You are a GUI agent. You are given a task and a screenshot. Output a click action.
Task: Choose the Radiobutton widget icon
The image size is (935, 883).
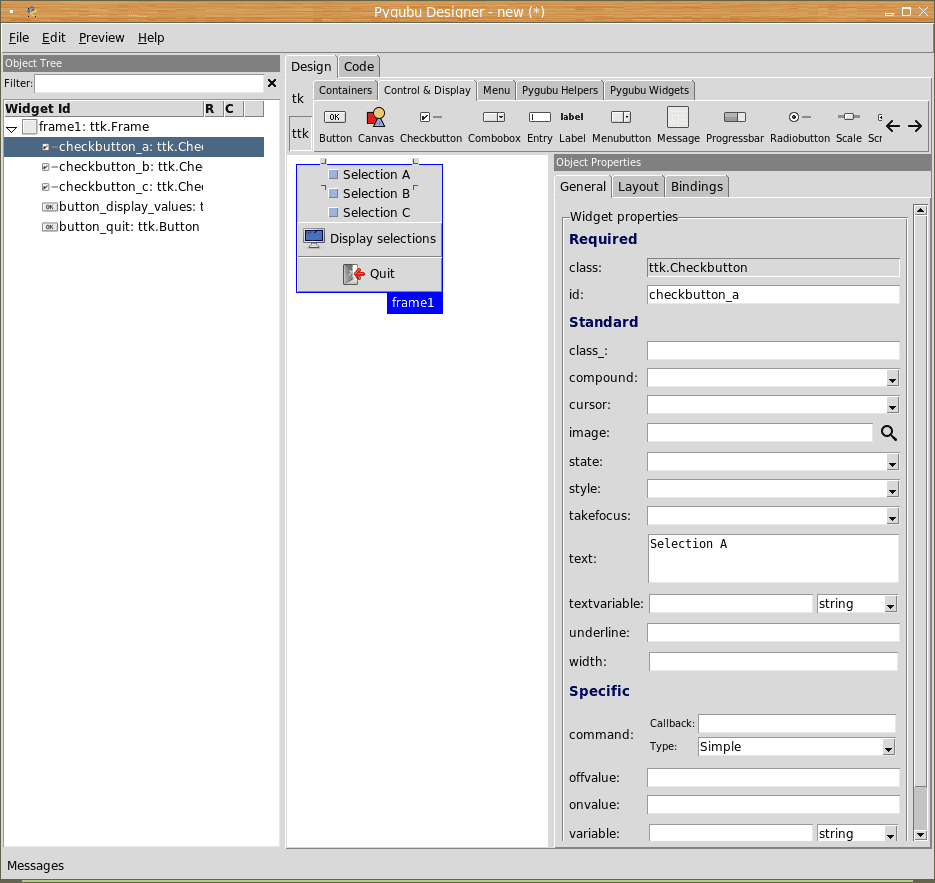[799, 118]
